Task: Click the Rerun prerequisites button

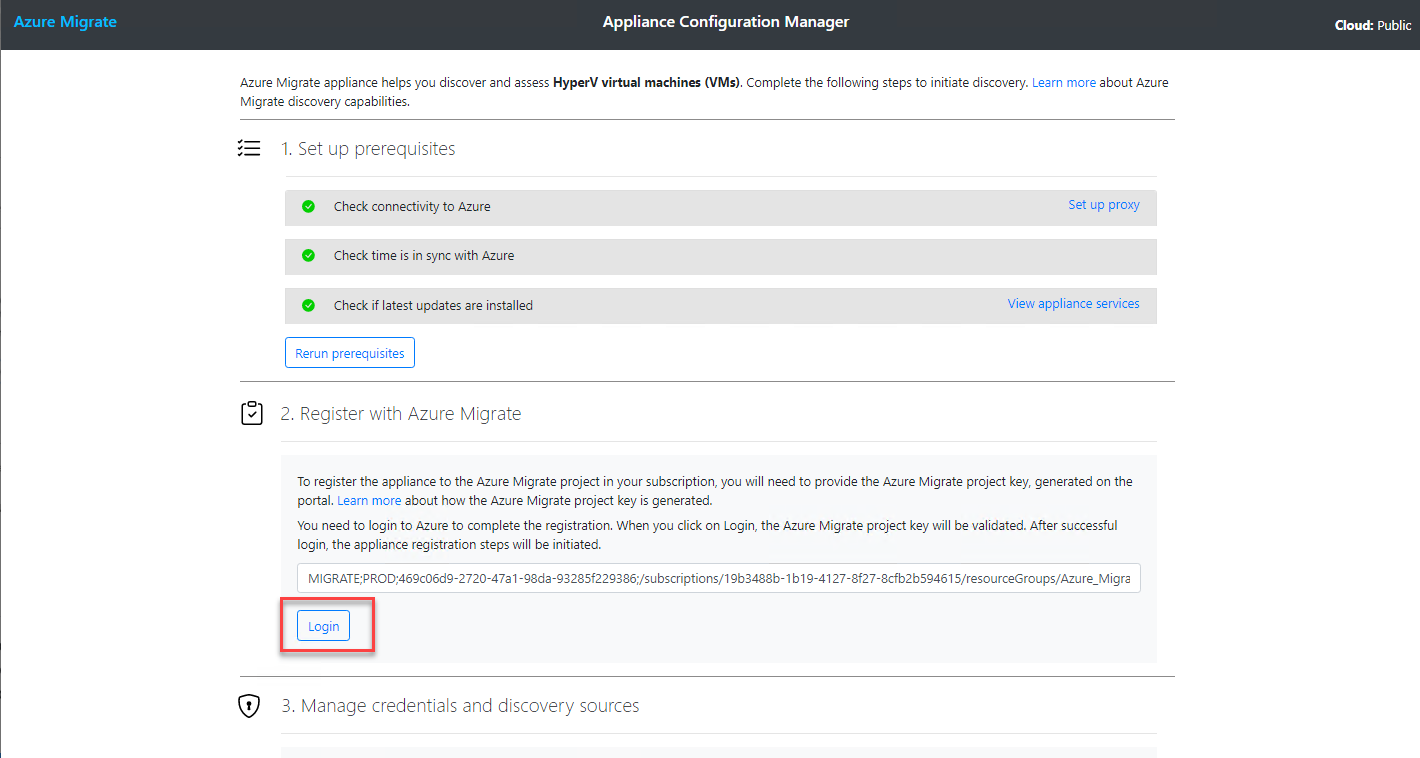Action: click(350, 353)
